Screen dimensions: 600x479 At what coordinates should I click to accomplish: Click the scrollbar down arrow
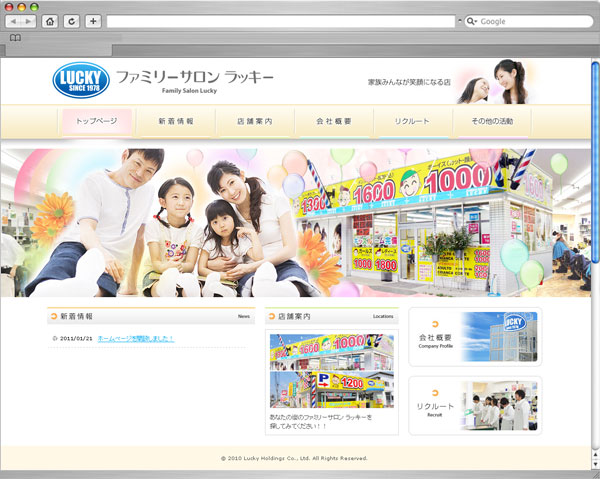click(x=595, y=464)
